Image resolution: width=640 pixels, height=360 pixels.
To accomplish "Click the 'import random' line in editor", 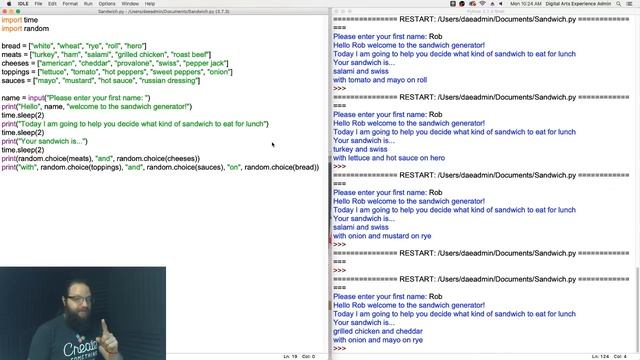I will (x=25, y=29).
